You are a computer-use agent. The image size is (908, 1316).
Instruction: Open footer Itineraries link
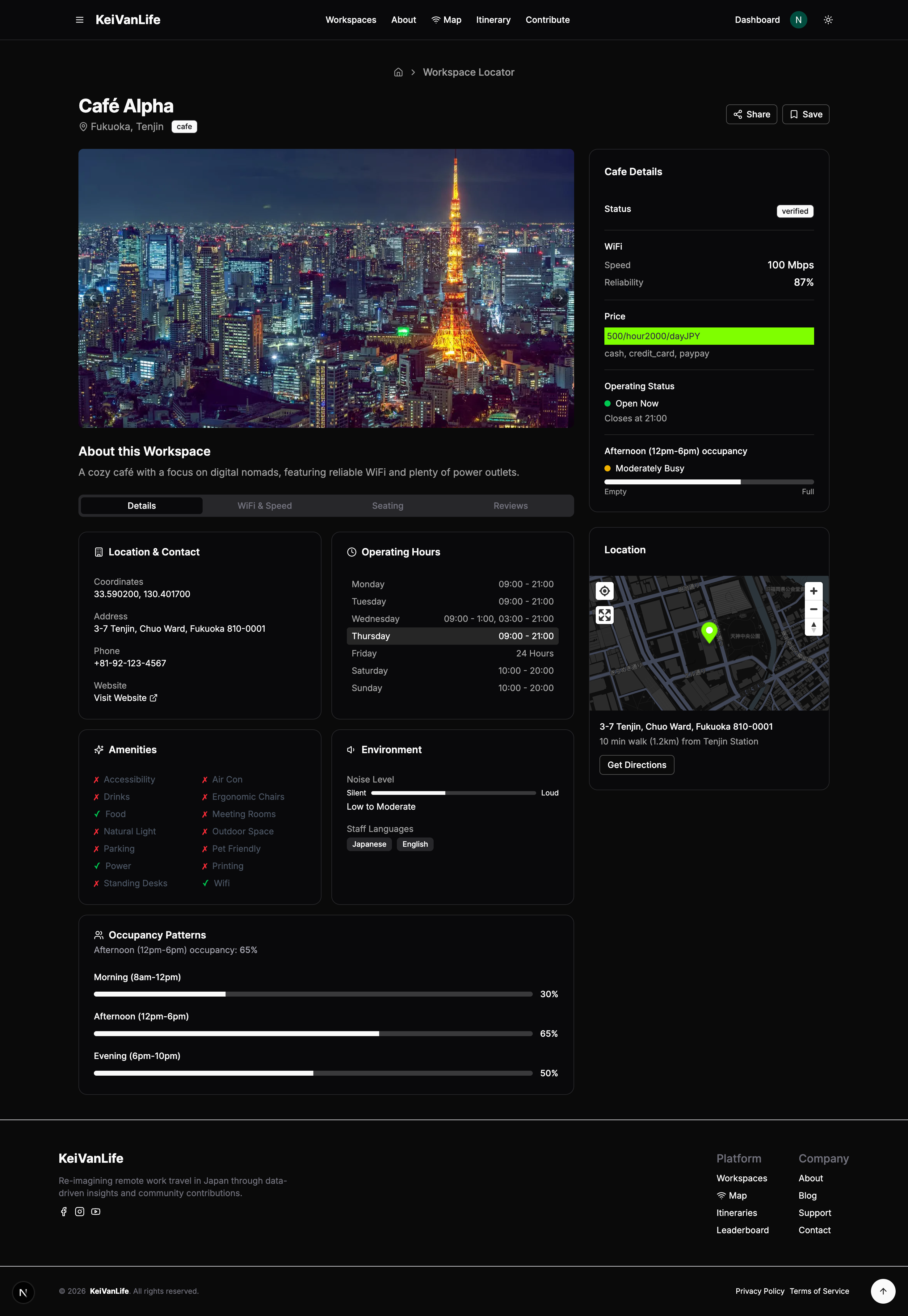737,1213
